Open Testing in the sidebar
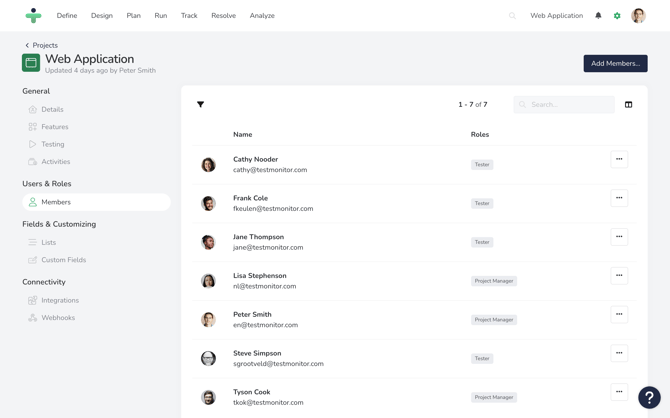This screenshot has height=418, width=670. pyautogui.click(x=53, y=144)
